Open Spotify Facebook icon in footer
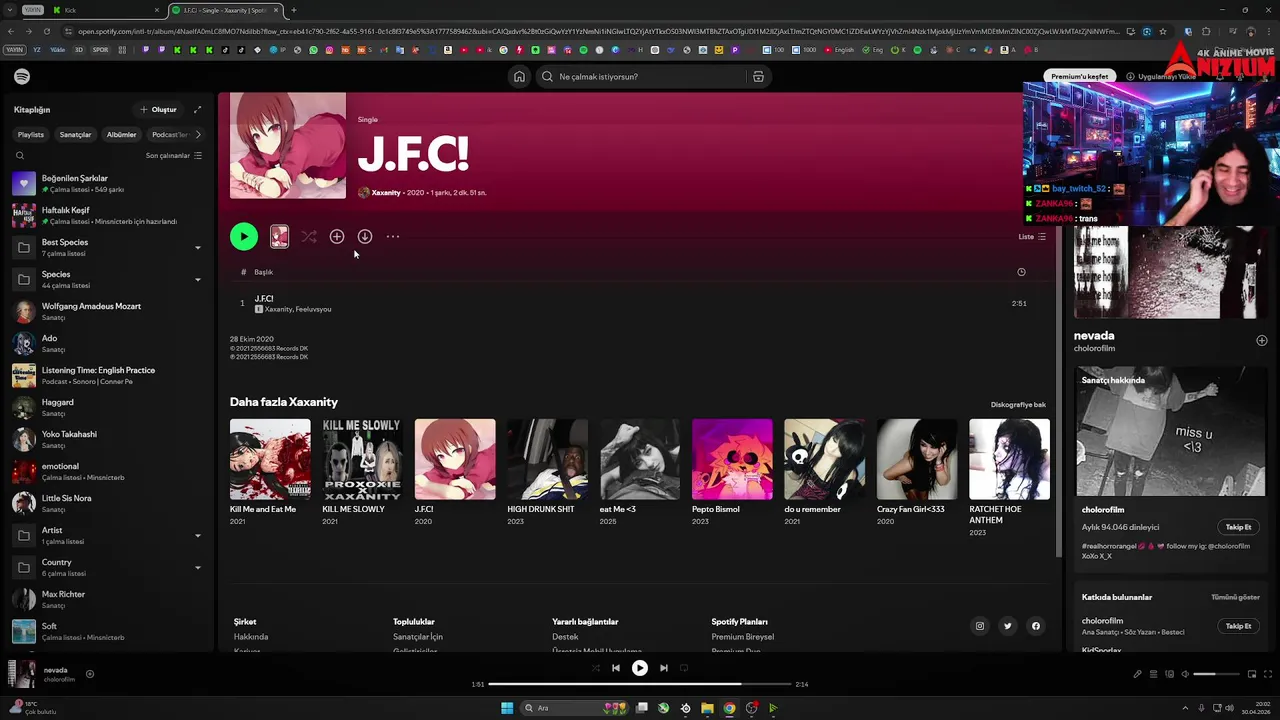The image size is (1280, 720). [1036, 626]
